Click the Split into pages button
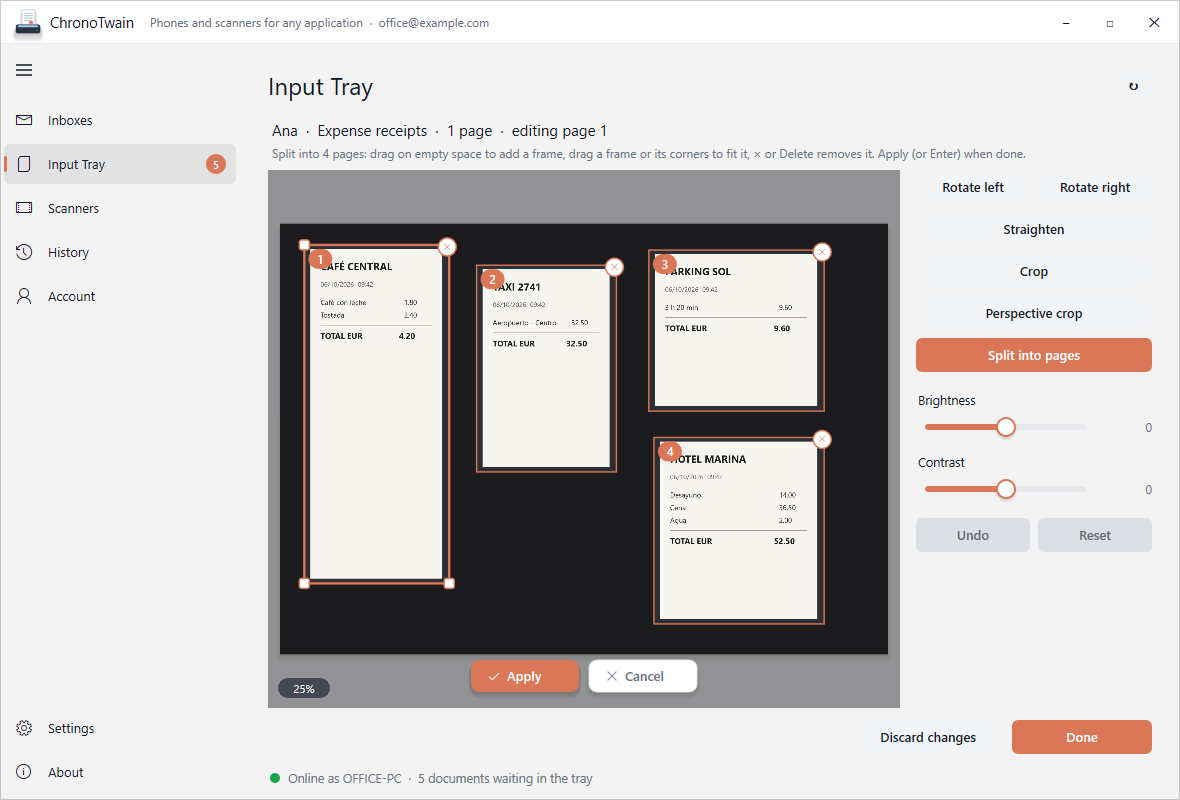The height and width of the screenshot is (800, 1180). pos(1033,355)
